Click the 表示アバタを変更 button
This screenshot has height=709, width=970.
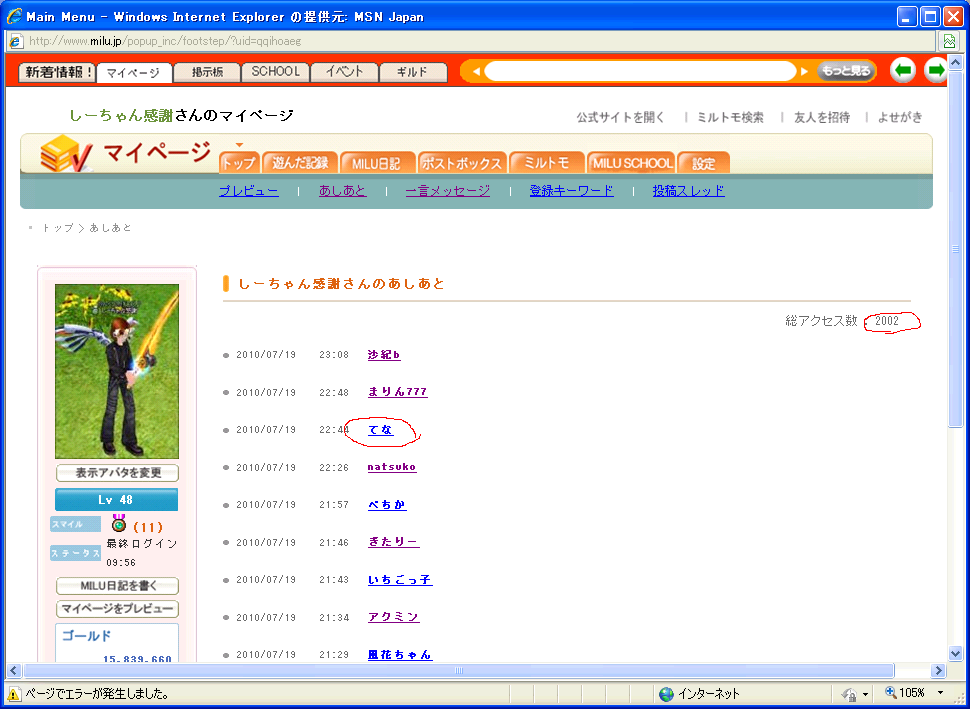(x=117, y=473)
